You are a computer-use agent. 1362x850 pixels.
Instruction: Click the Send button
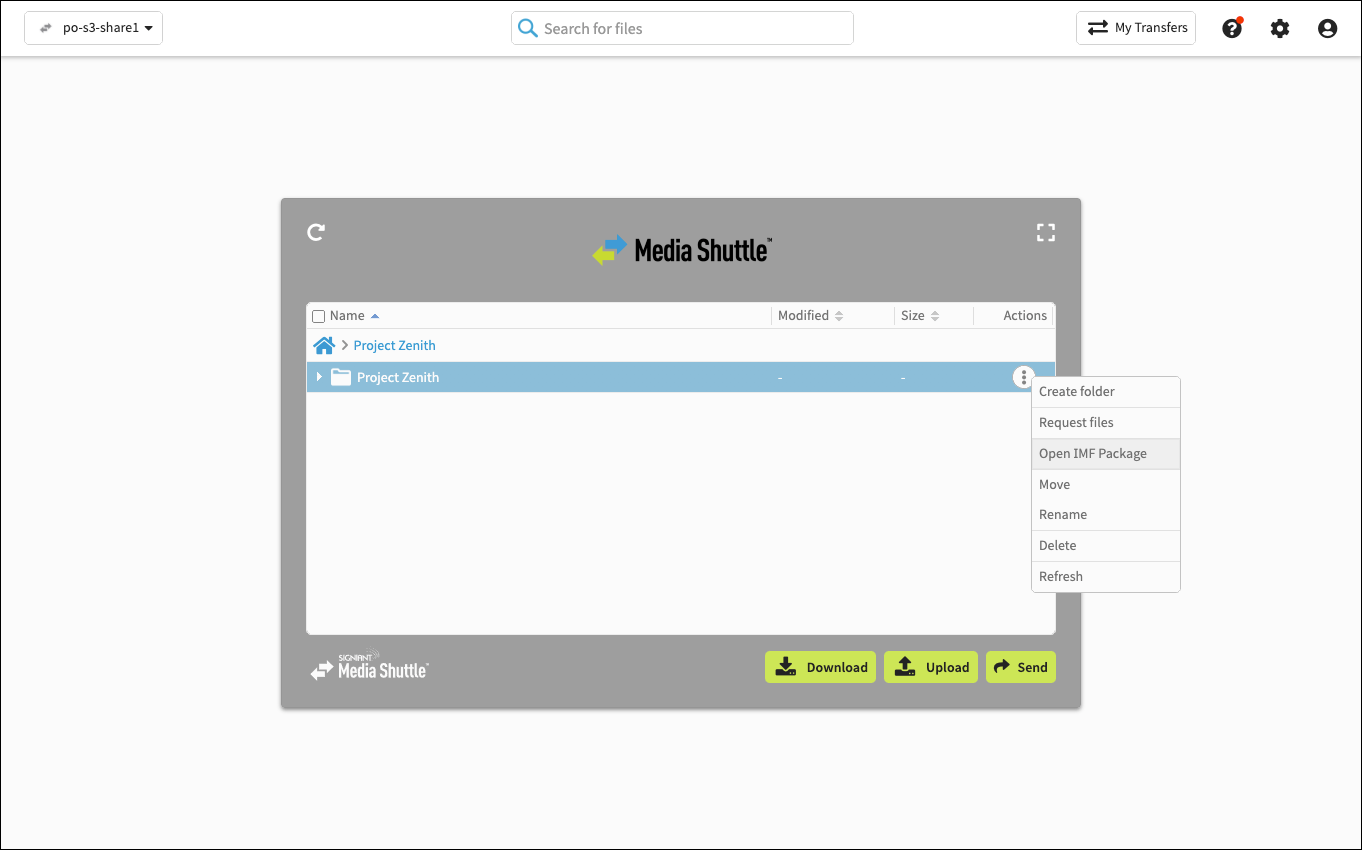(x=1021, y=667)
